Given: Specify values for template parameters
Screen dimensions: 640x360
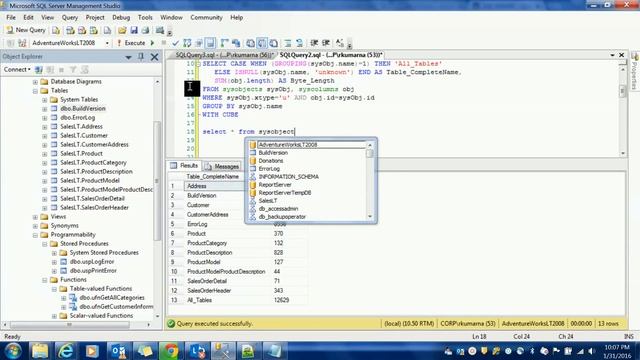Looking at the screenshot, I should pos(340,43).
